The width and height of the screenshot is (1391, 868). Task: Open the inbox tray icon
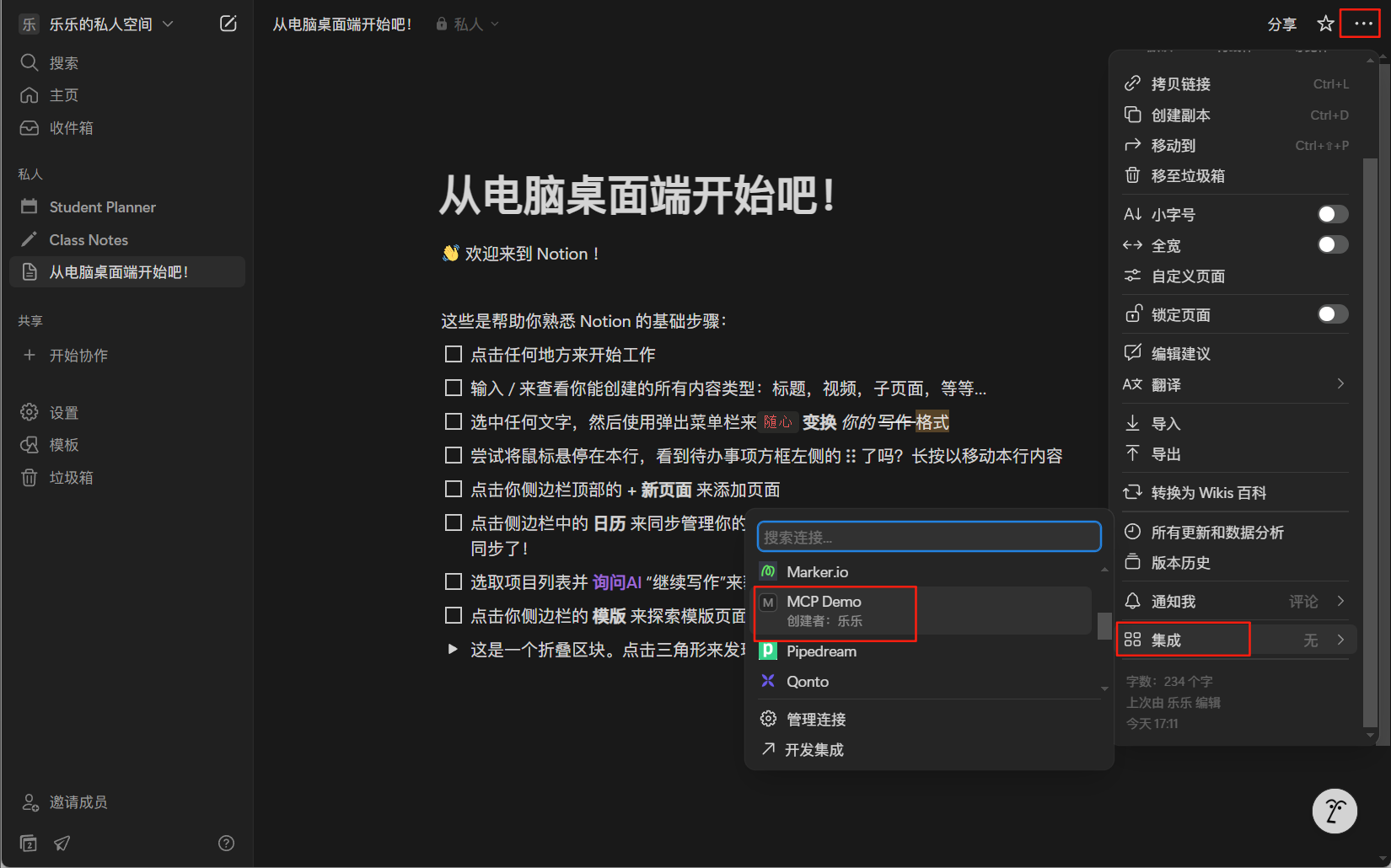pos(30,128)
